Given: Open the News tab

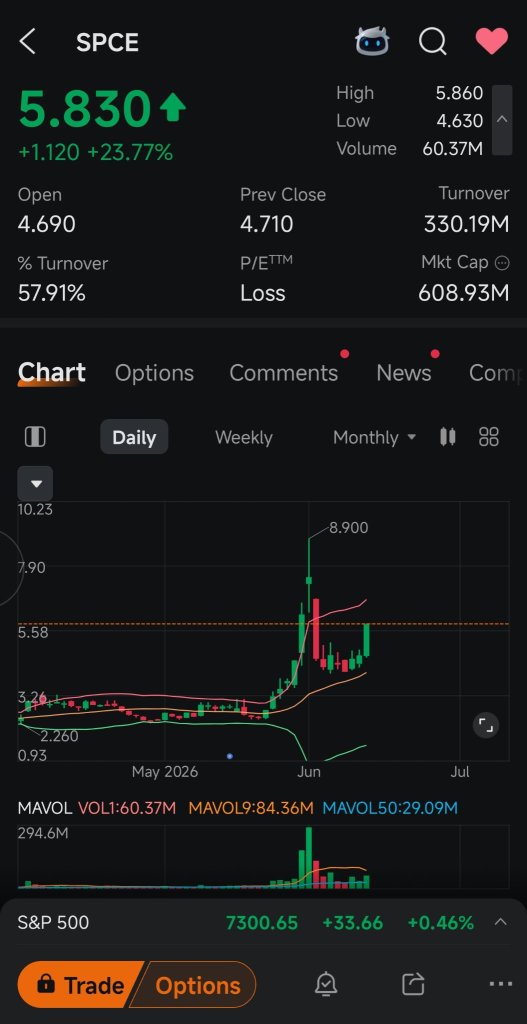Looking at the screenshot, I should (x=404, y=373).
